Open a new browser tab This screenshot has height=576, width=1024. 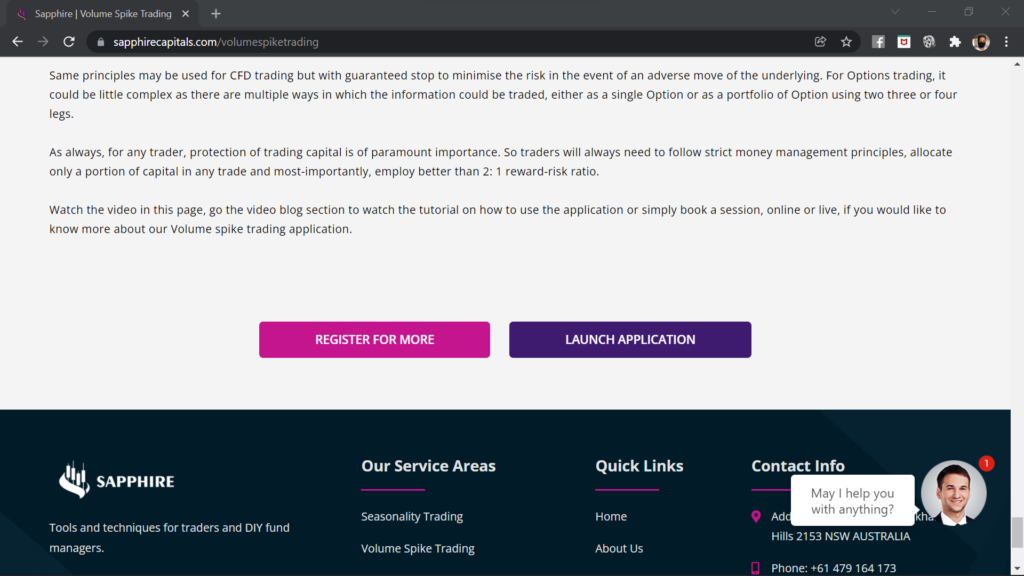pos(216,14)
